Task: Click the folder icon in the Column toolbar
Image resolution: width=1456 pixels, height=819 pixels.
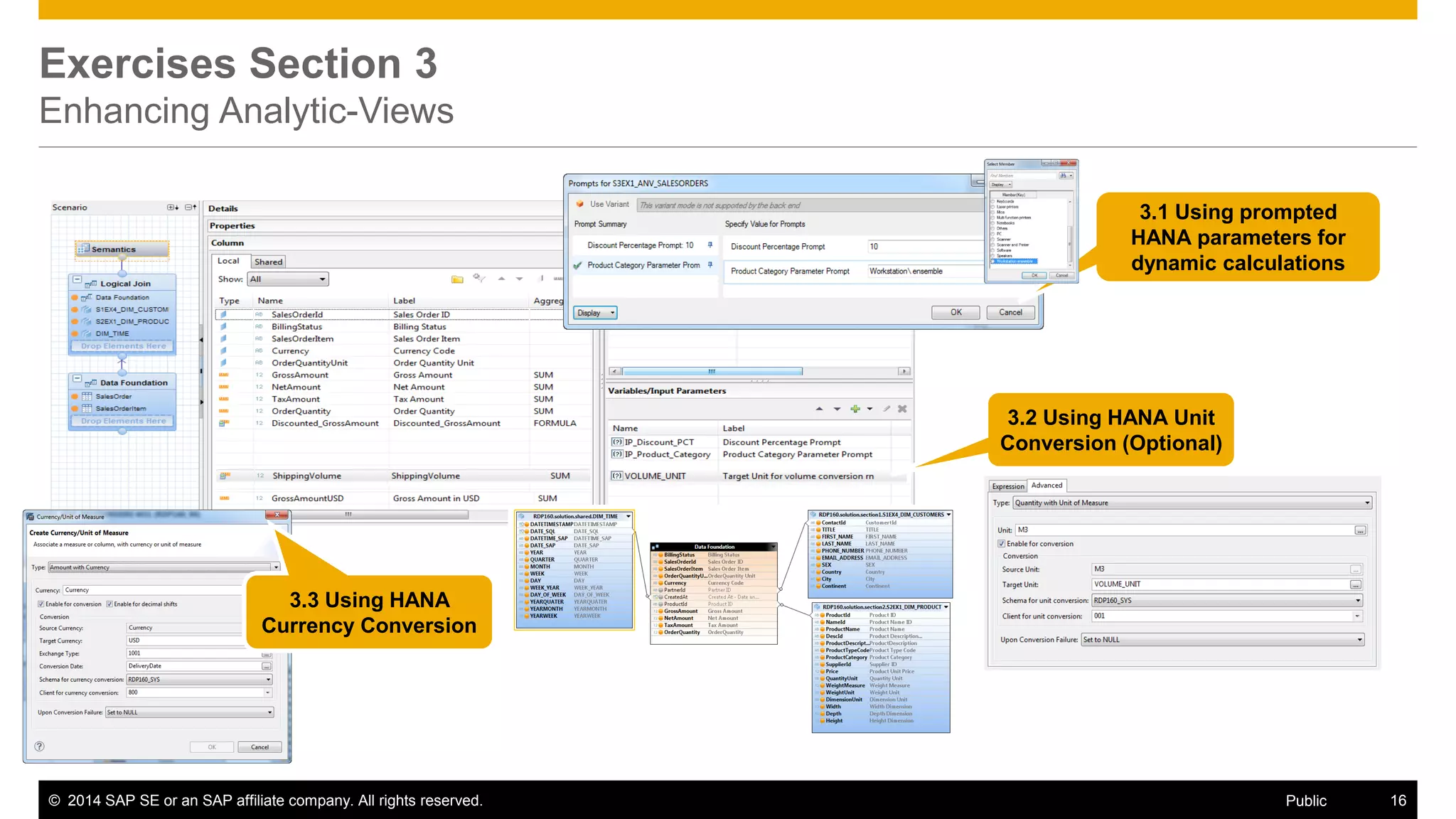Action: [x=457, y=279]
